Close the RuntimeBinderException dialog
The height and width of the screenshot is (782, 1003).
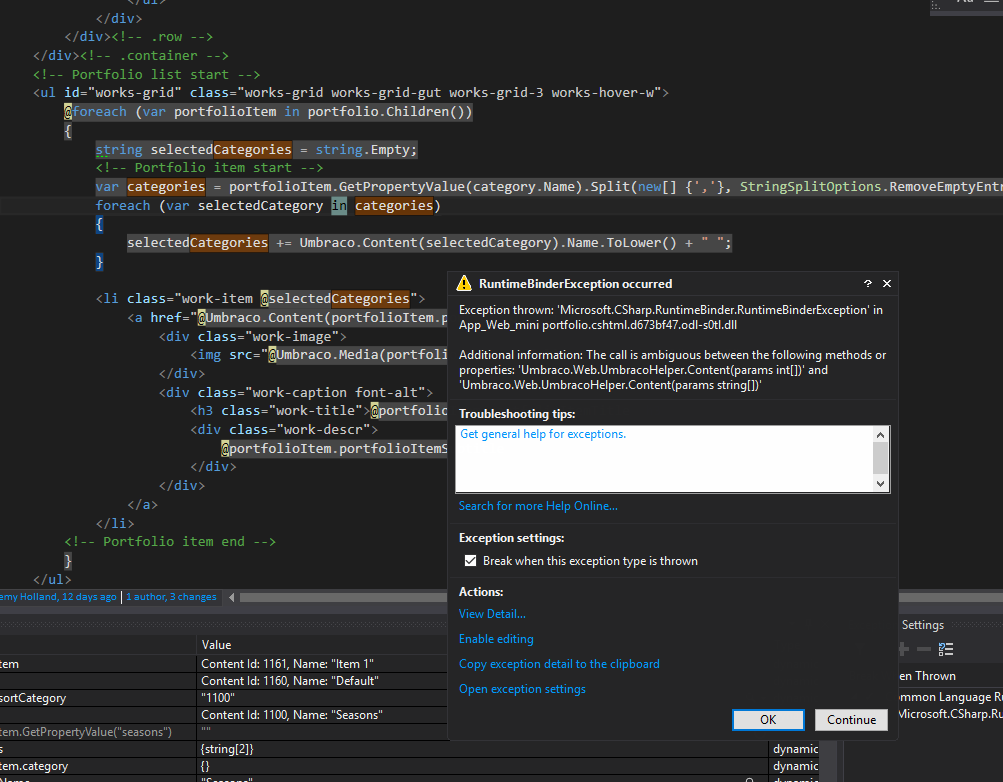(x=887, y=283)
